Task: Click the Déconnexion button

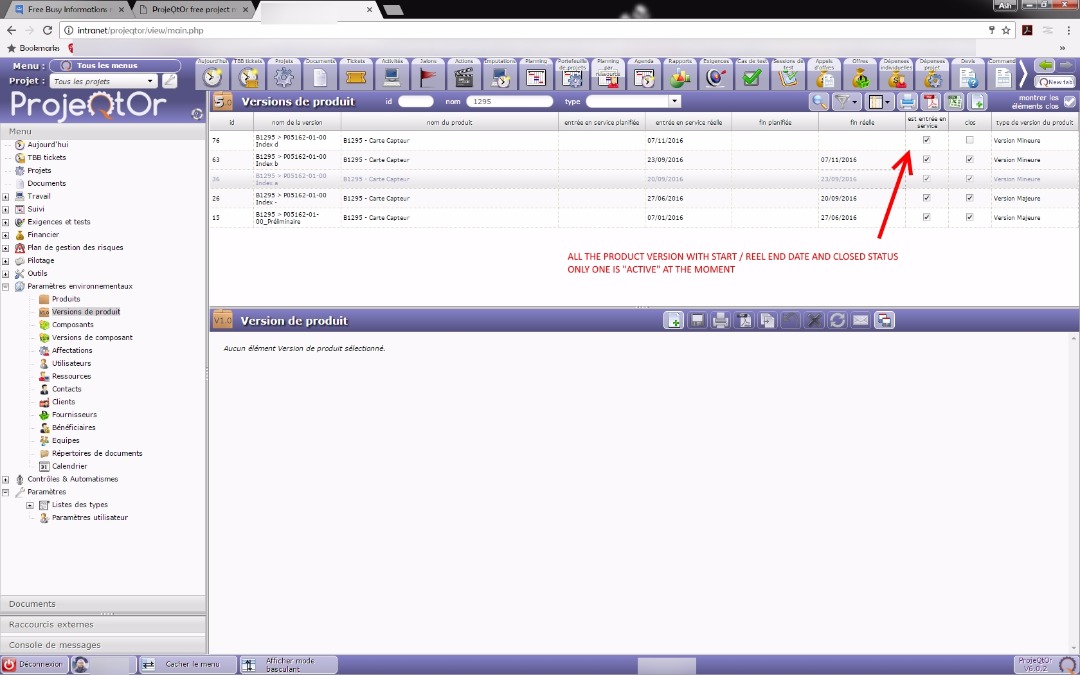Action: (x=33, y=664)
